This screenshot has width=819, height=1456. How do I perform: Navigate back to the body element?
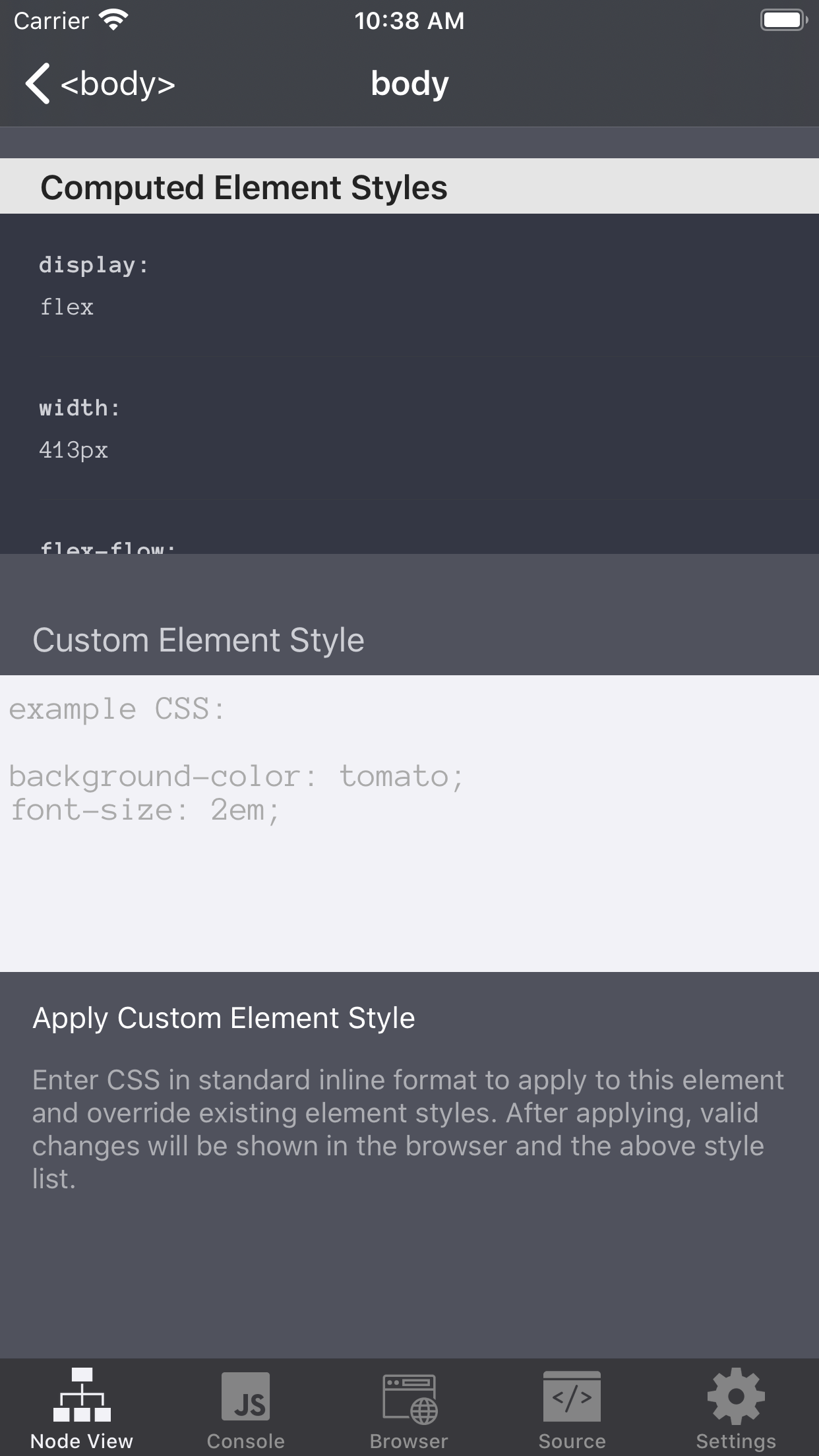coord(99,84)
